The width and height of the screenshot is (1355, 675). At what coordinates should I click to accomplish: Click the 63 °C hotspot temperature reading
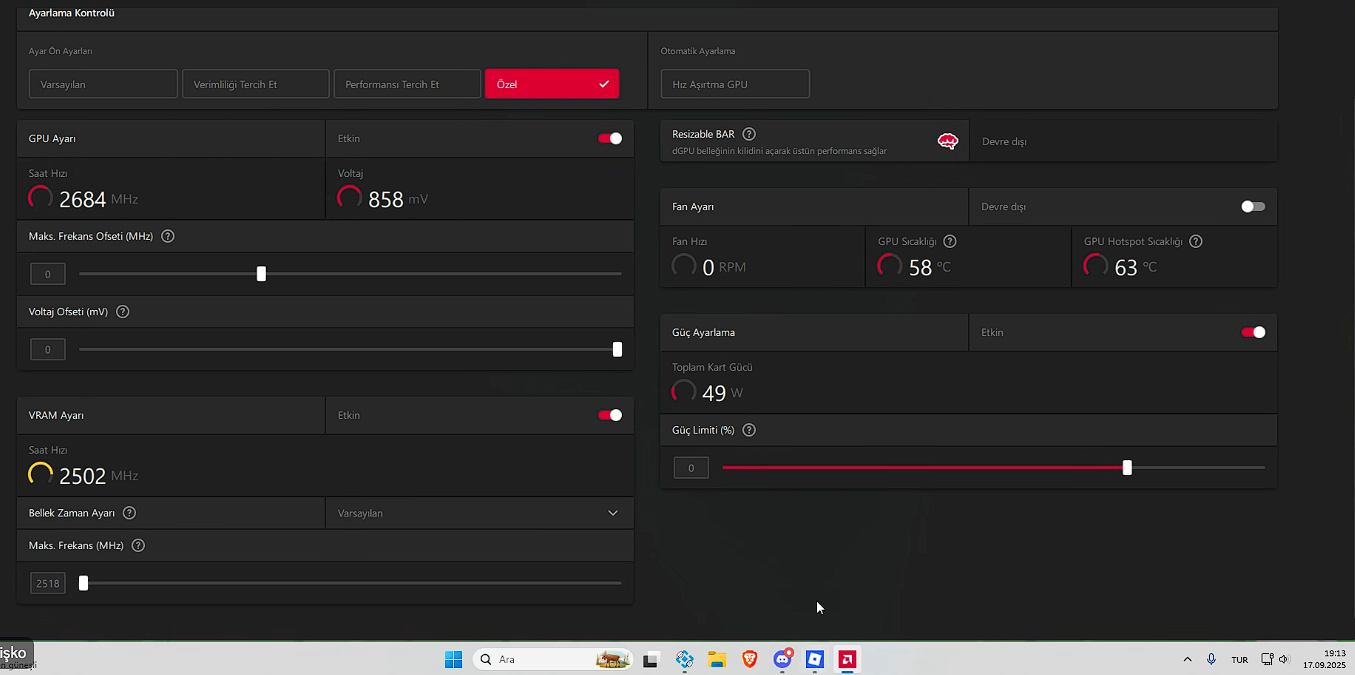pyautogui.click(x=1136, y=267)
